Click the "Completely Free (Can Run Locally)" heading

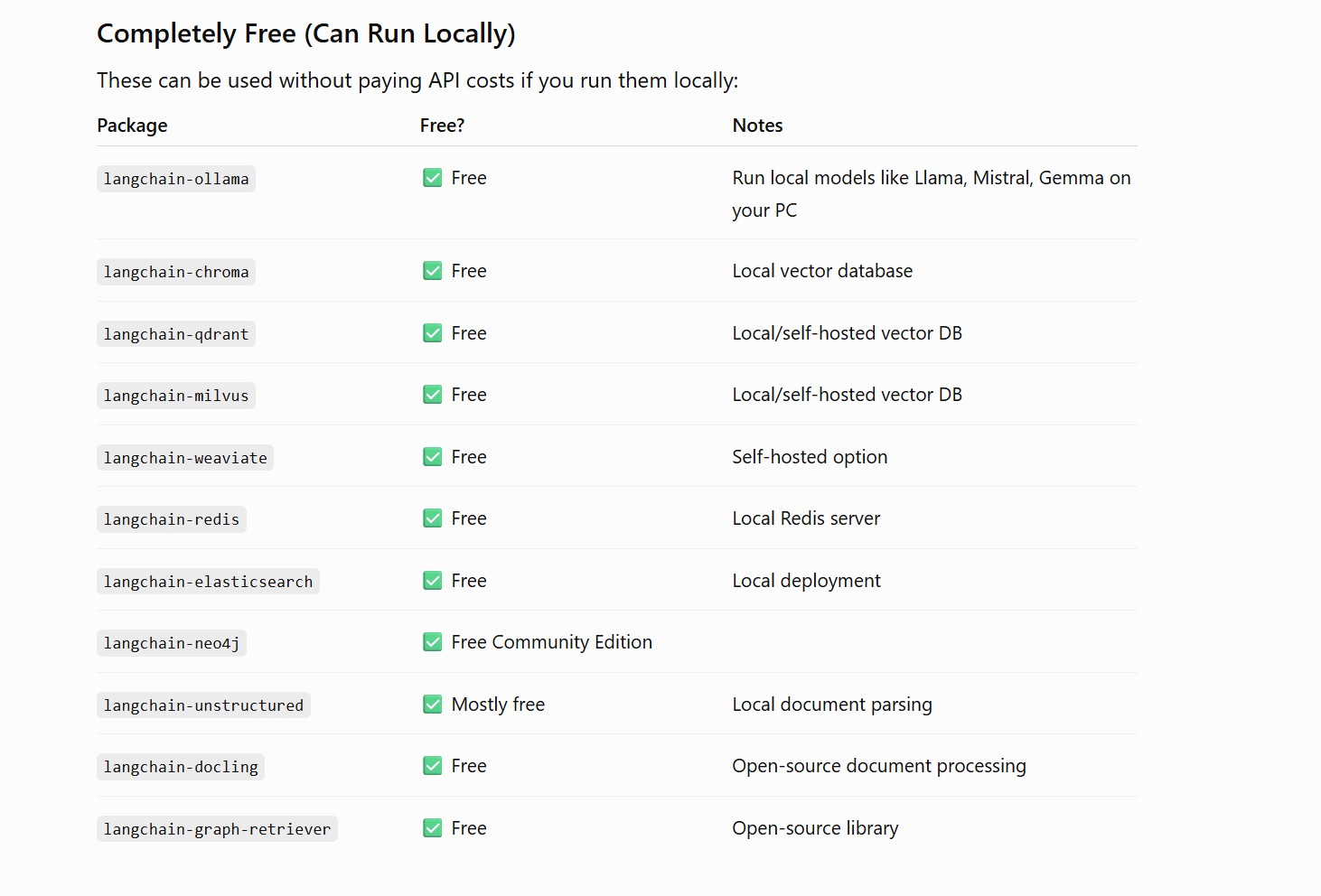coord(306,33)
